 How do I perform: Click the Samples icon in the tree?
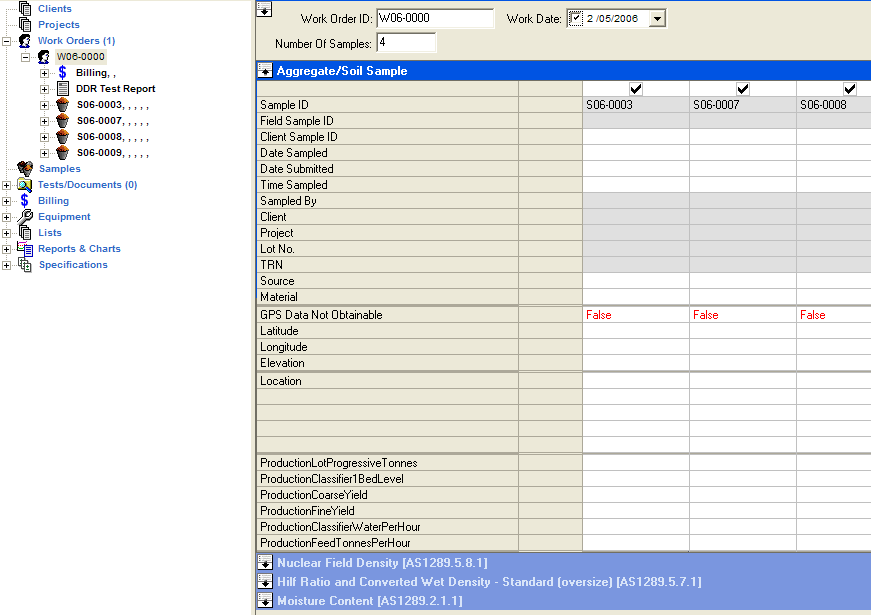25,169
